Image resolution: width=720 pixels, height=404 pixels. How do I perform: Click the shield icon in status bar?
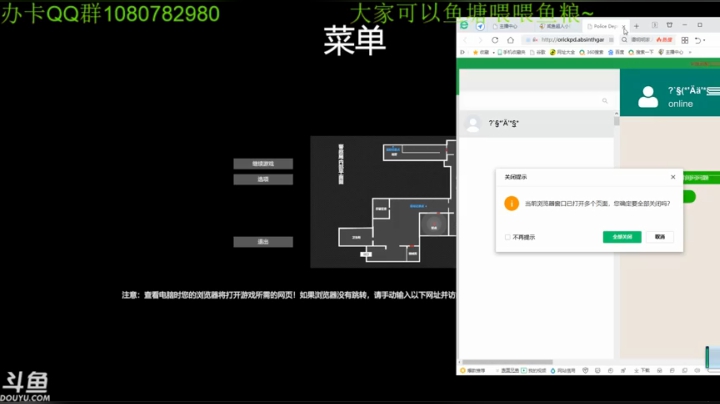click(585, 370)
